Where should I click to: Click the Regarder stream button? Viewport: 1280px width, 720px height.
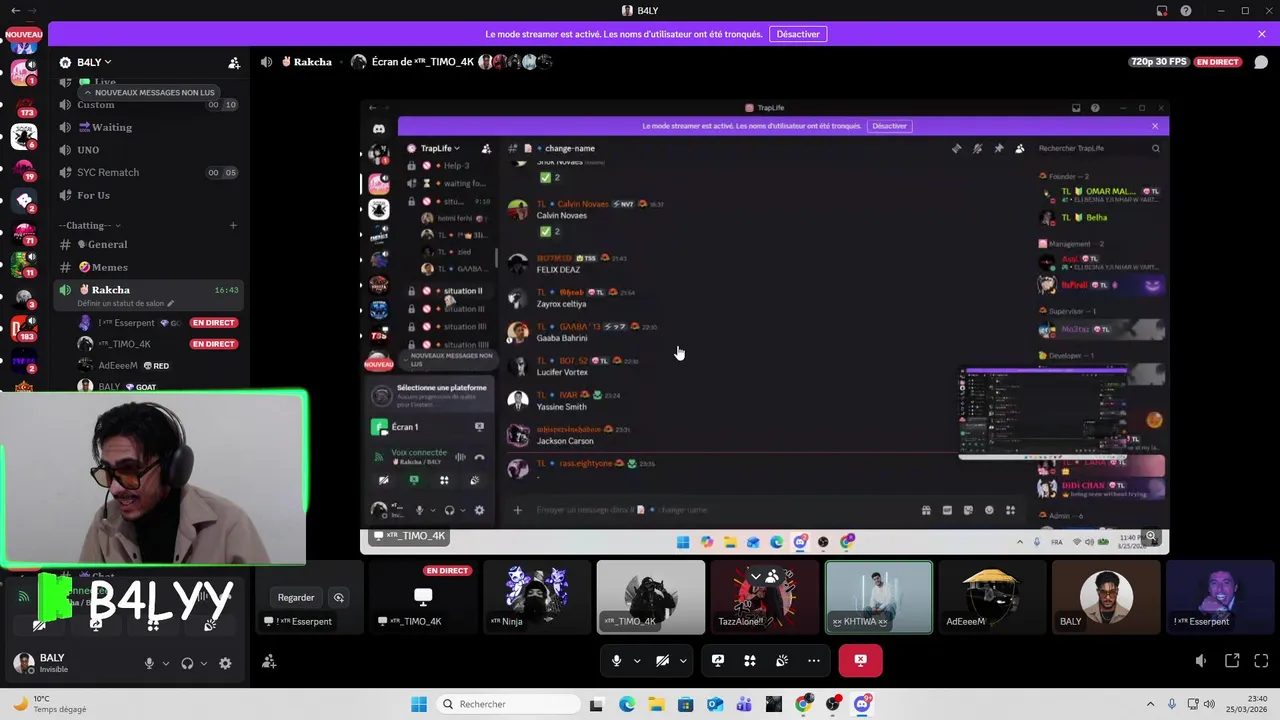(296, 597)
